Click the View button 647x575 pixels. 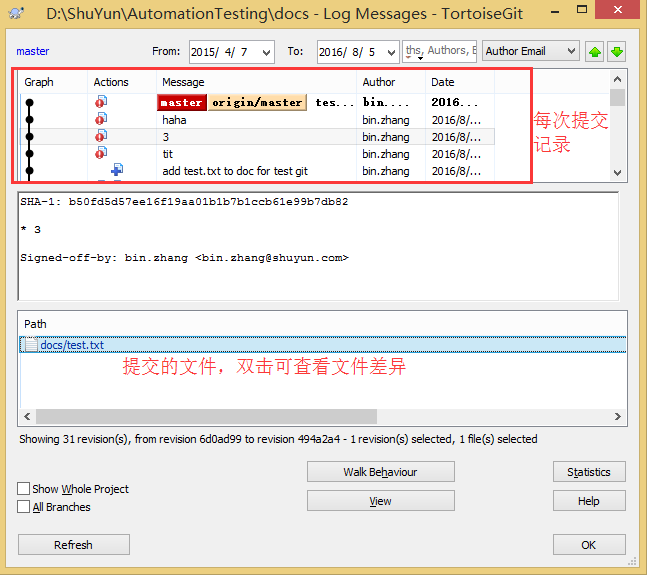coord(380,501)
